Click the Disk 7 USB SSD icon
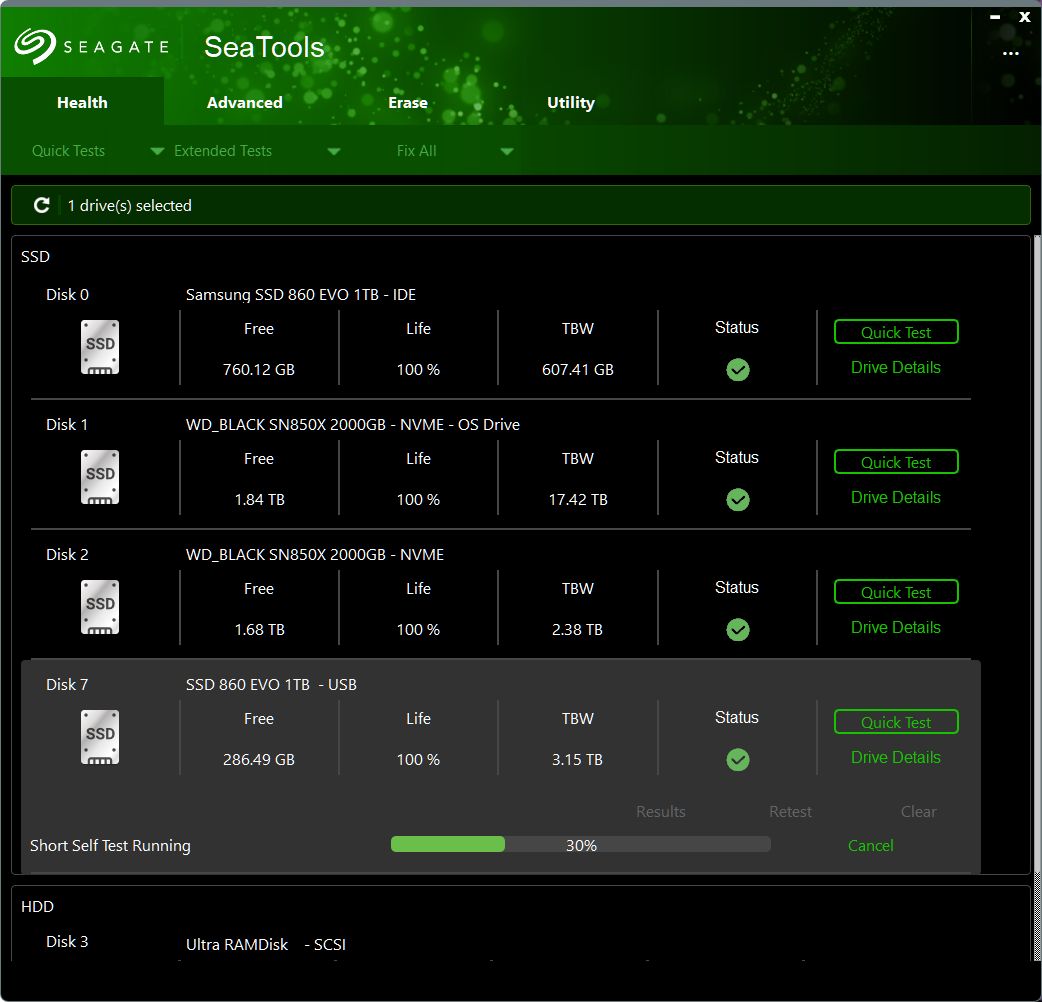The width and height of the screenshot is (1042, 1002). click(100, 738)
